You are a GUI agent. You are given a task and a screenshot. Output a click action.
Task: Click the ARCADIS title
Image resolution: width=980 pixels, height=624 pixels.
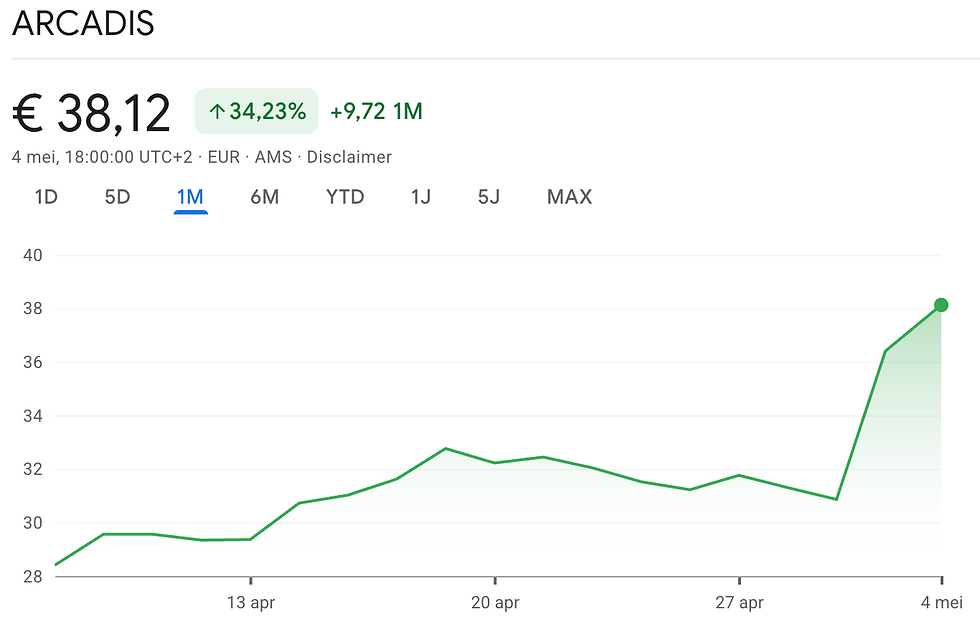pos(83,24)
